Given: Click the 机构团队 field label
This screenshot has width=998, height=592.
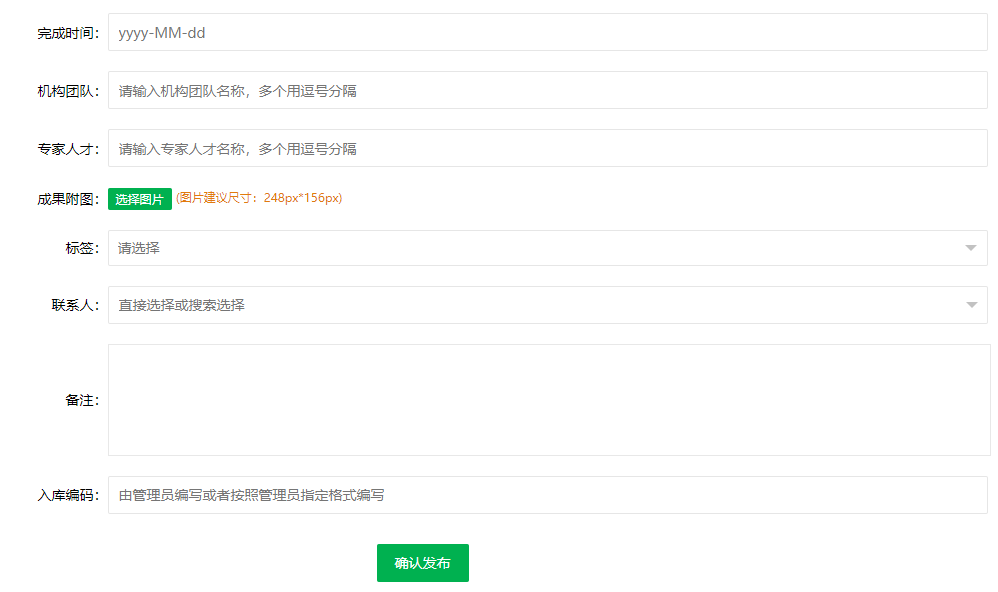Looking at the screenshot, I should 68,91.
